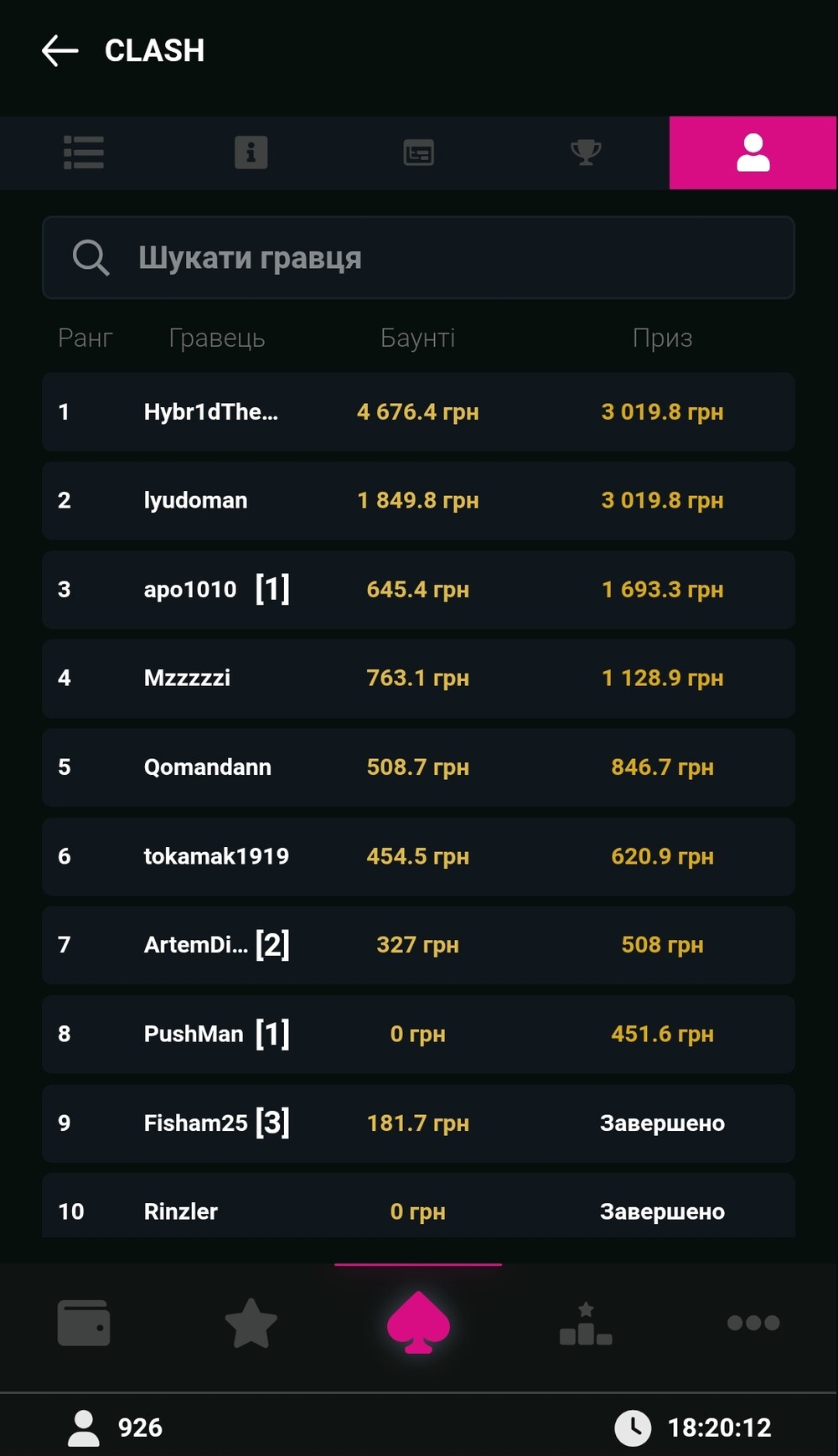The height and width of the screenshot is (1456, 838).
Task: Switch to the tables card tab icon
Action: (418, 152)
